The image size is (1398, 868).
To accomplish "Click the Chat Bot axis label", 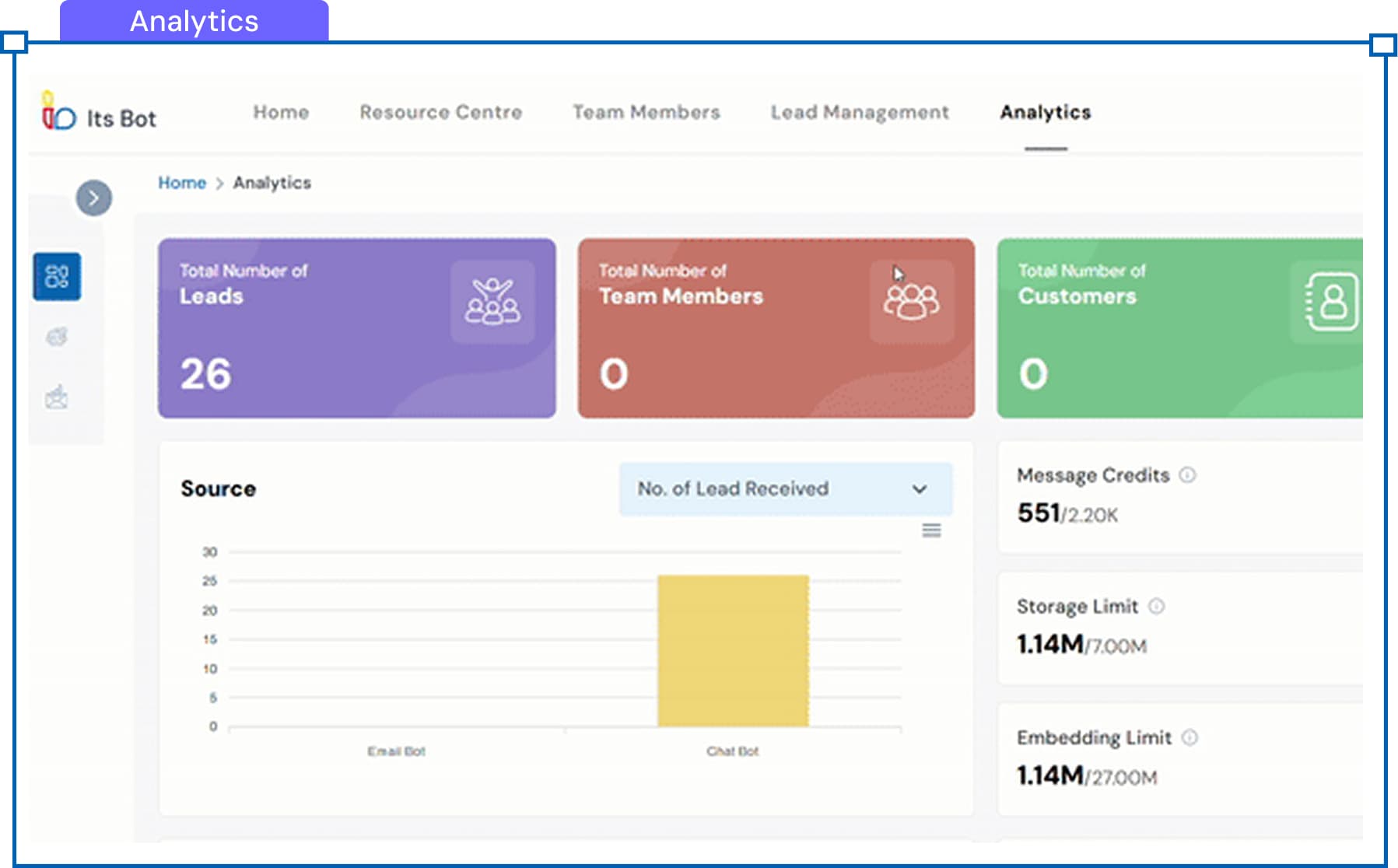I will coord(733,751).
